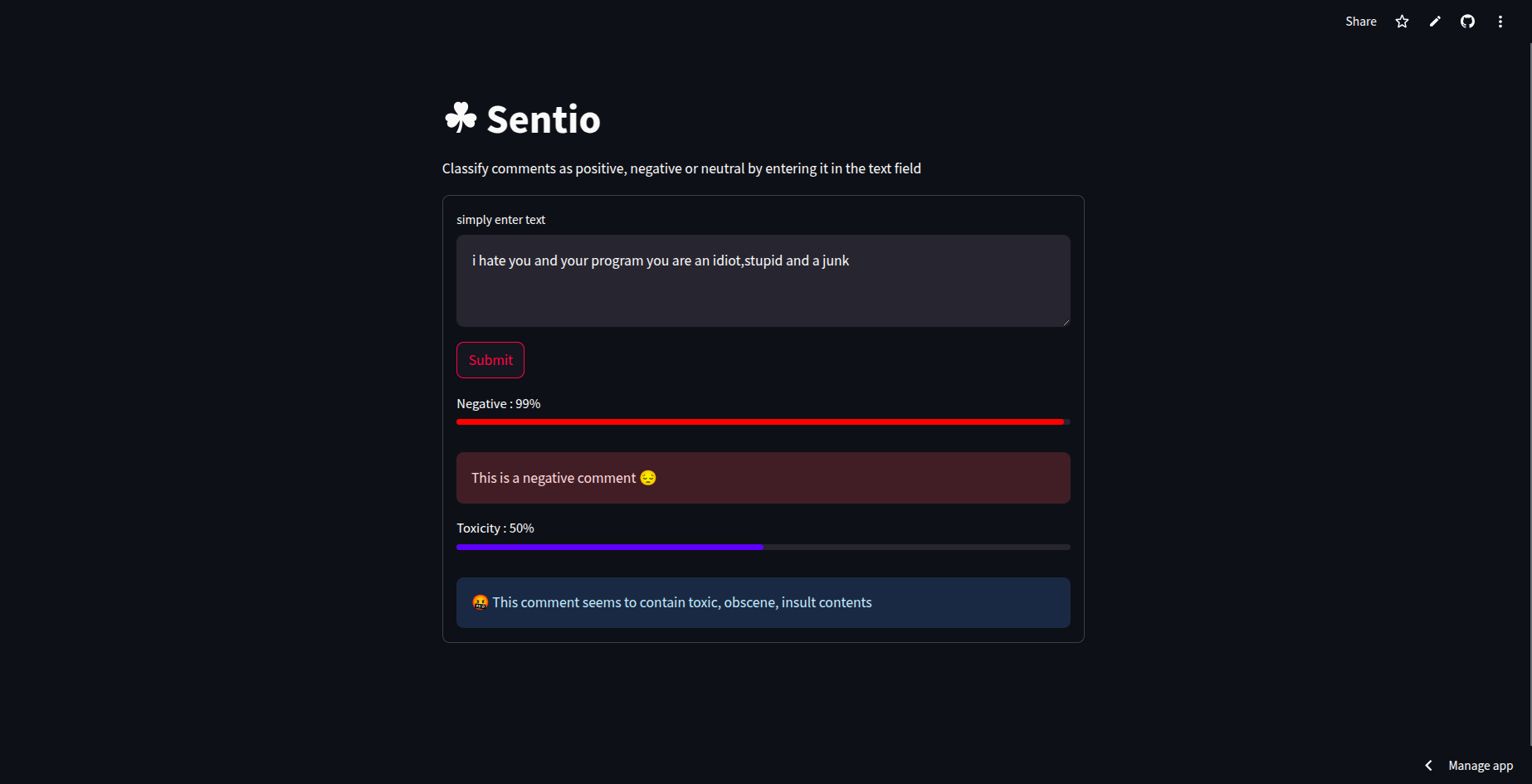Open the three-dot main menu
This screenshot has height=784, width=1532.
(x=1500, y=22)
